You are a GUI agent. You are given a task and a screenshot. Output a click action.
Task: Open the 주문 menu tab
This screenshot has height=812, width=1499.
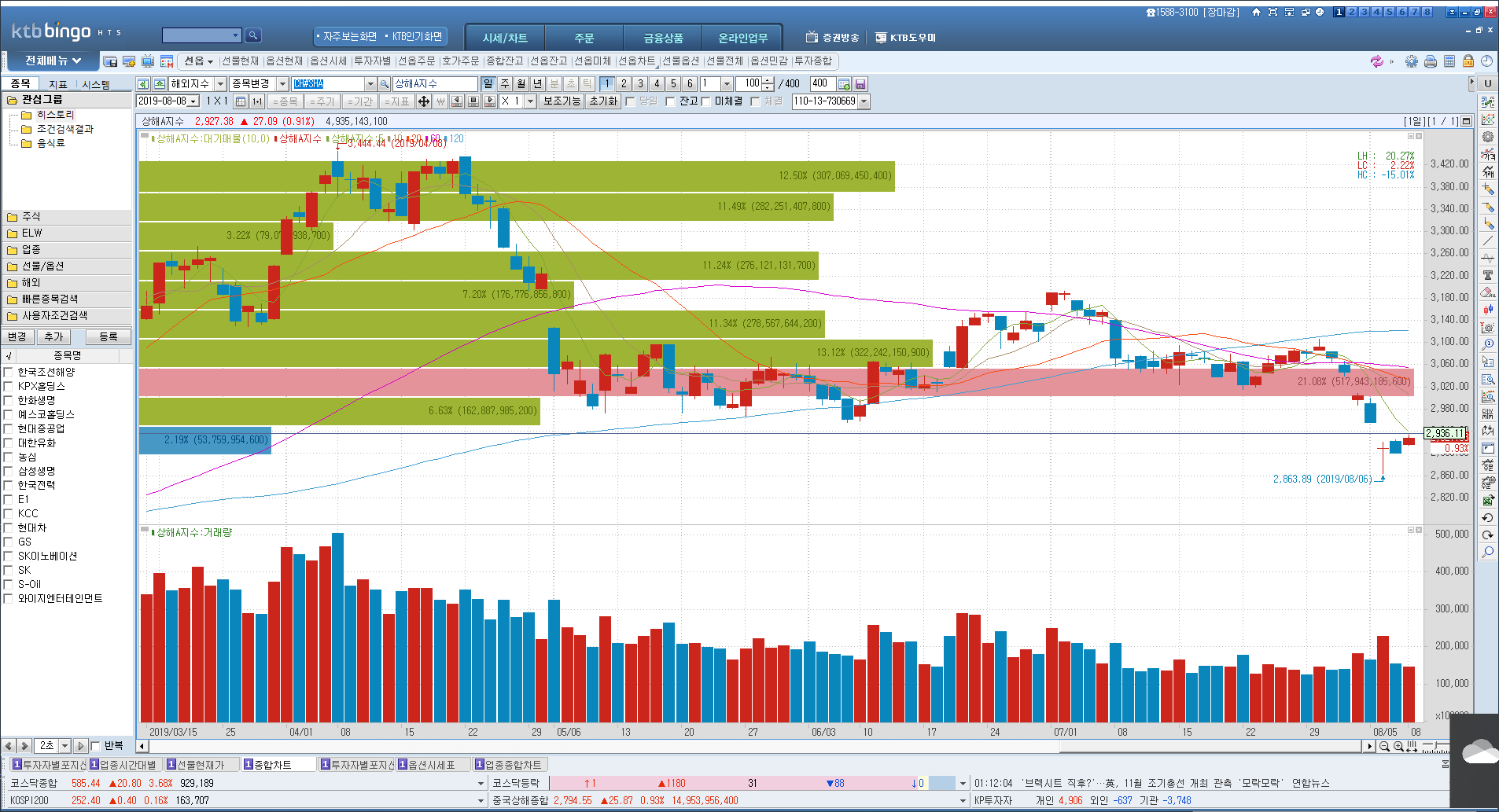point(584,38)
